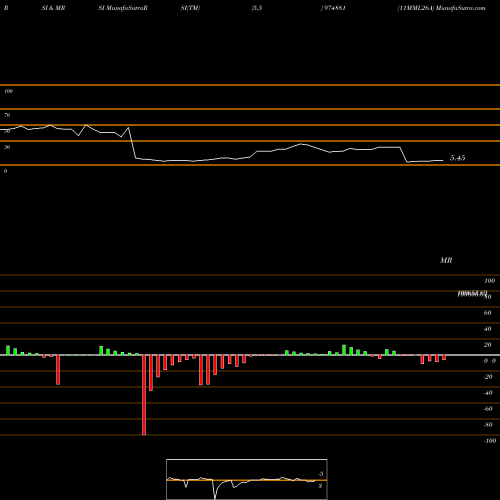The height and width of the screenshot is (500, 500).
Task: Click the 30 level label on RSI axis
Action: (7, 147)
